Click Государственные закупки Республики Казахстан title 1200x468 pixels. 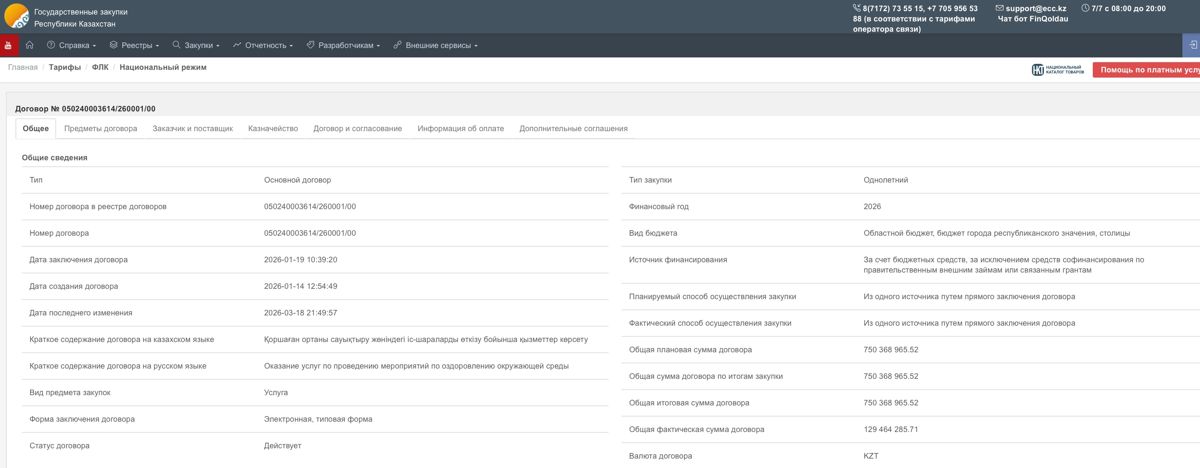[81, 16]
